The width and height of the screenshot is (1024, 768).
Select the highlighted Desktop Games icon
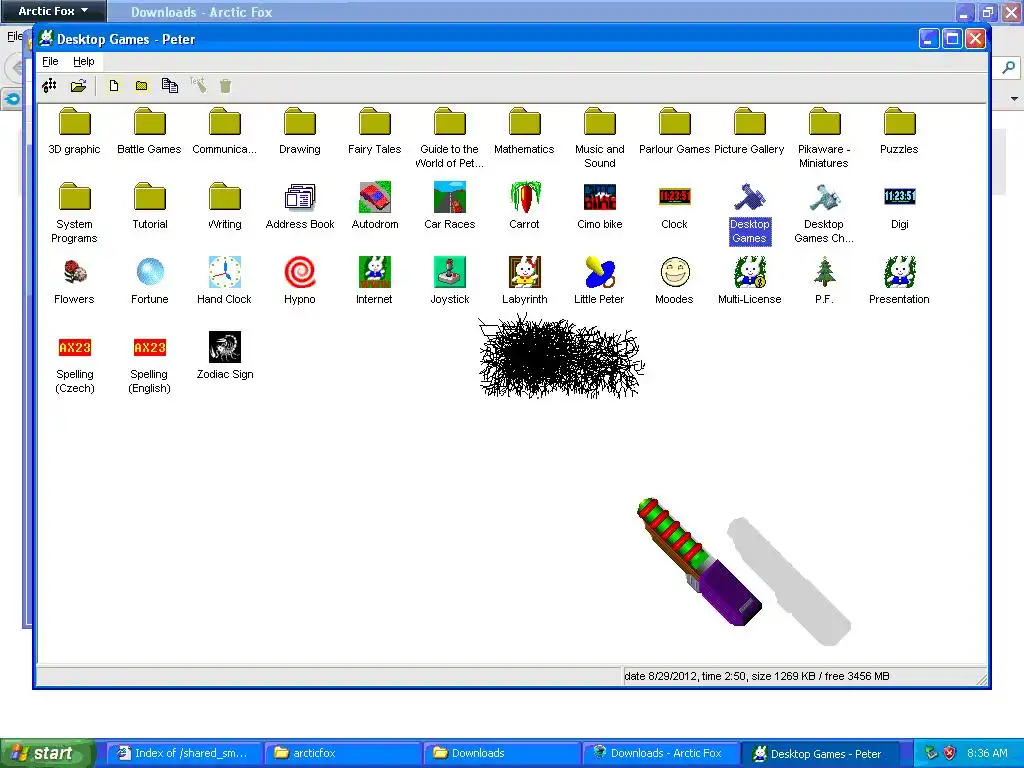750,197
